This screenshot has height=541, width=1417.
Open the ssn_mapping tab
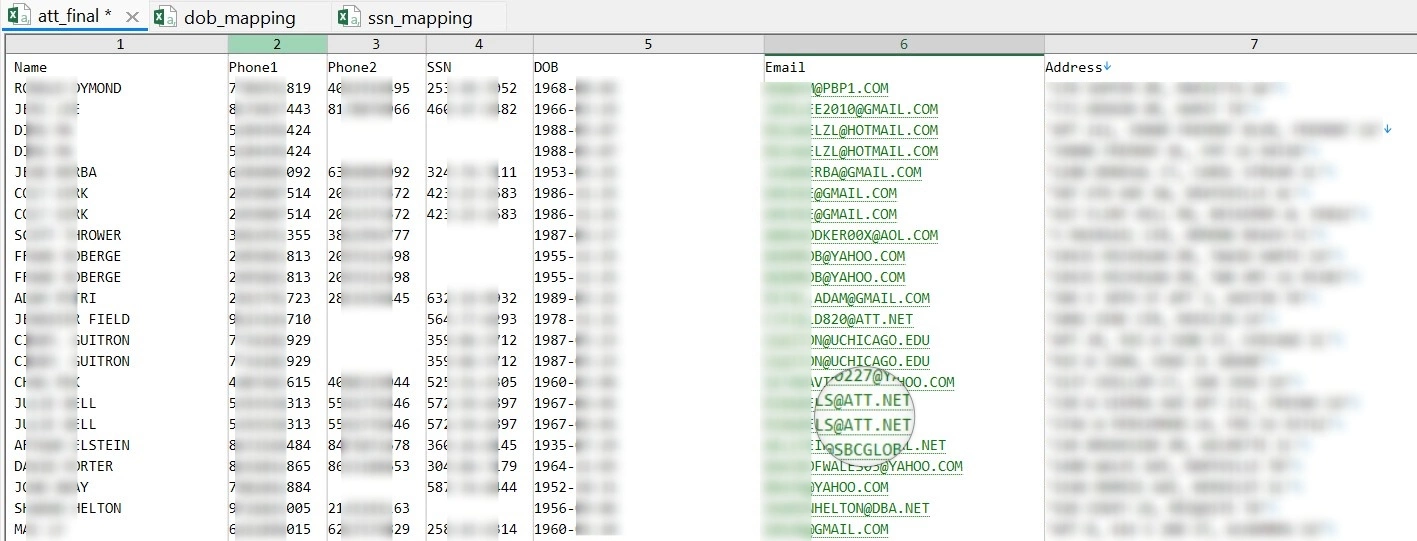click(x=420, y=17)
